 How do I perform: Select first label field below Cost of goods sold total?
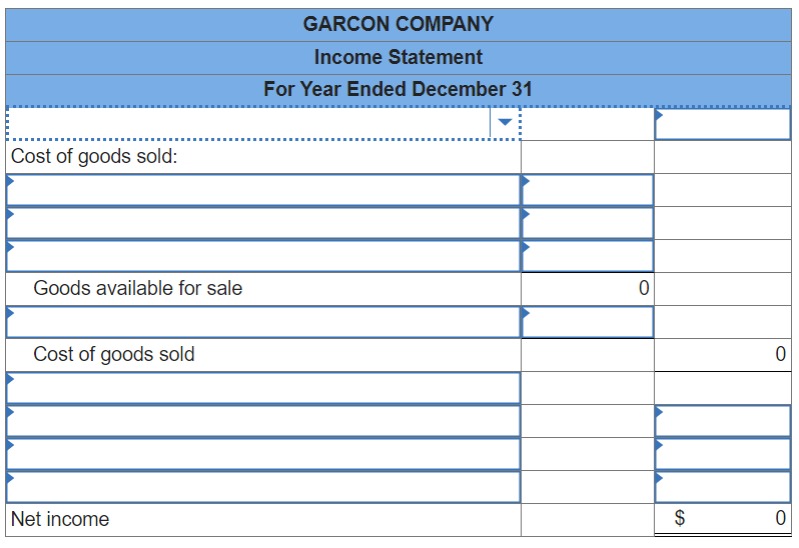click(263, 388)
